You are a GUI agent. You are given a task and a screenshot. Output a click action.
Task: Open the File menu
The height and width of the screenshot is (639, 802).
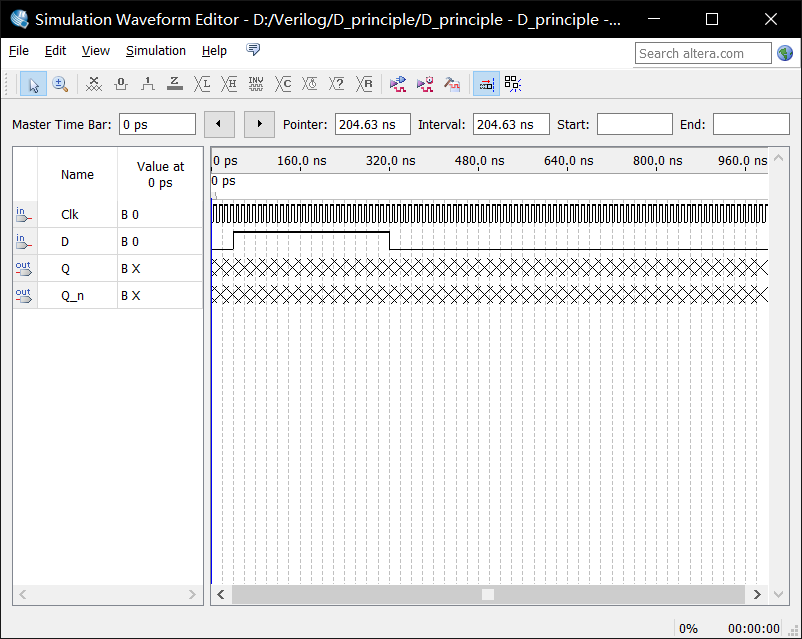(19, 51)
